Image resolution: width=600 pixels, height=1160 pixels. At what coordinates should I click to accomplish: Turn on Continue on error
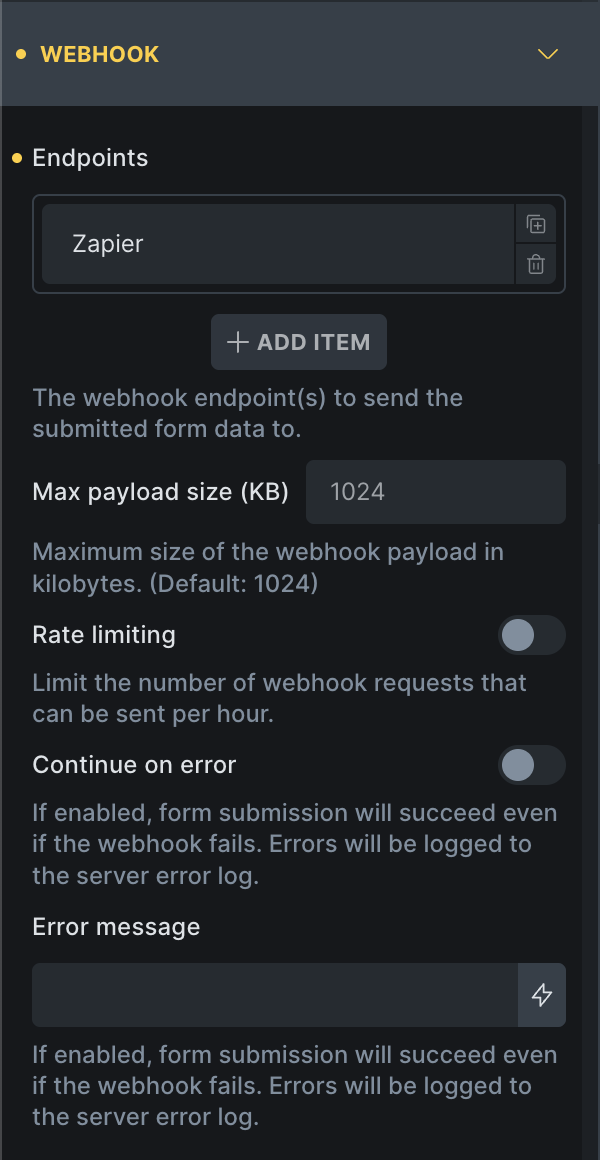click(531, 766)
